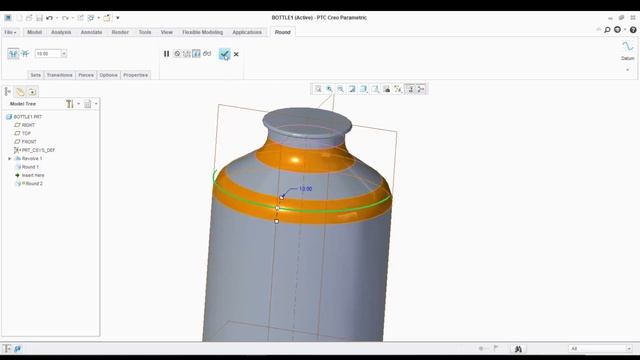640x360 pixels.
Task: Select the Attached preview mode icon
Action: [x=196, y=53]
